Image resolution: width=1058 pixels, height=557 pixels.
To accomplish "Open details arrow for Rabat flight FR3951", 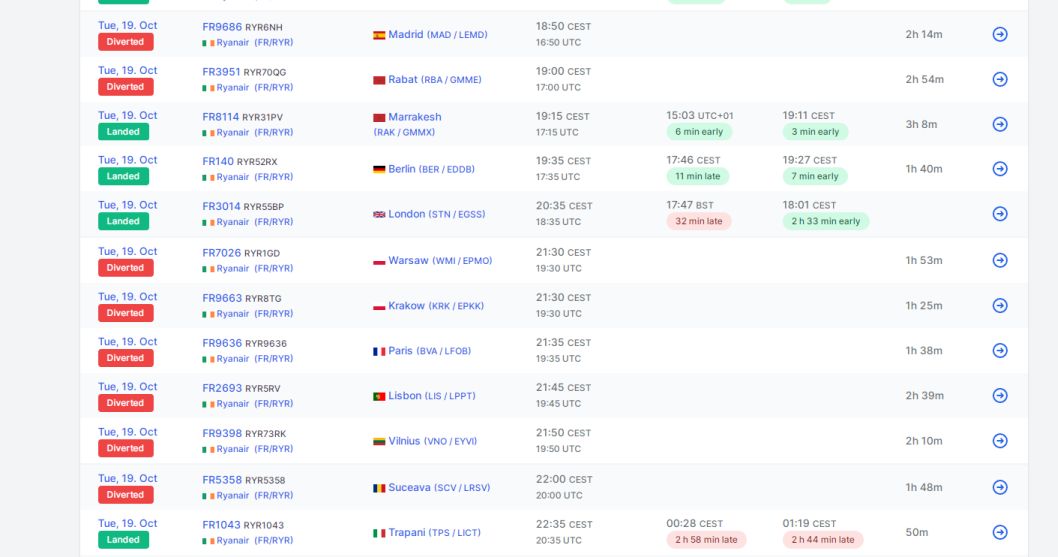I will (x=1000, y=80).
